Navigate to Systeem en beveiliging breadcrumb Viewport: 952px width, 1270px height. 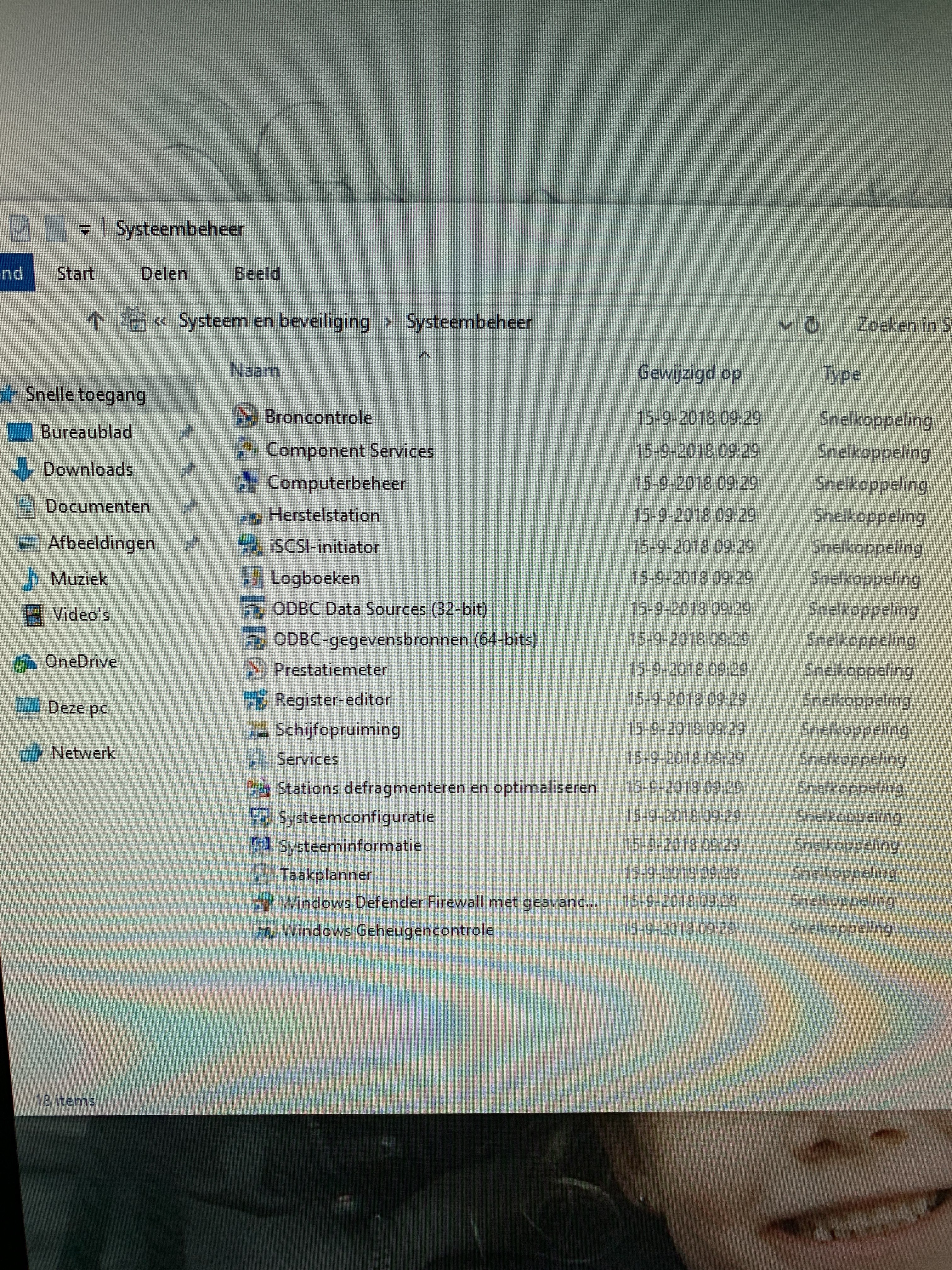(274, 322)
